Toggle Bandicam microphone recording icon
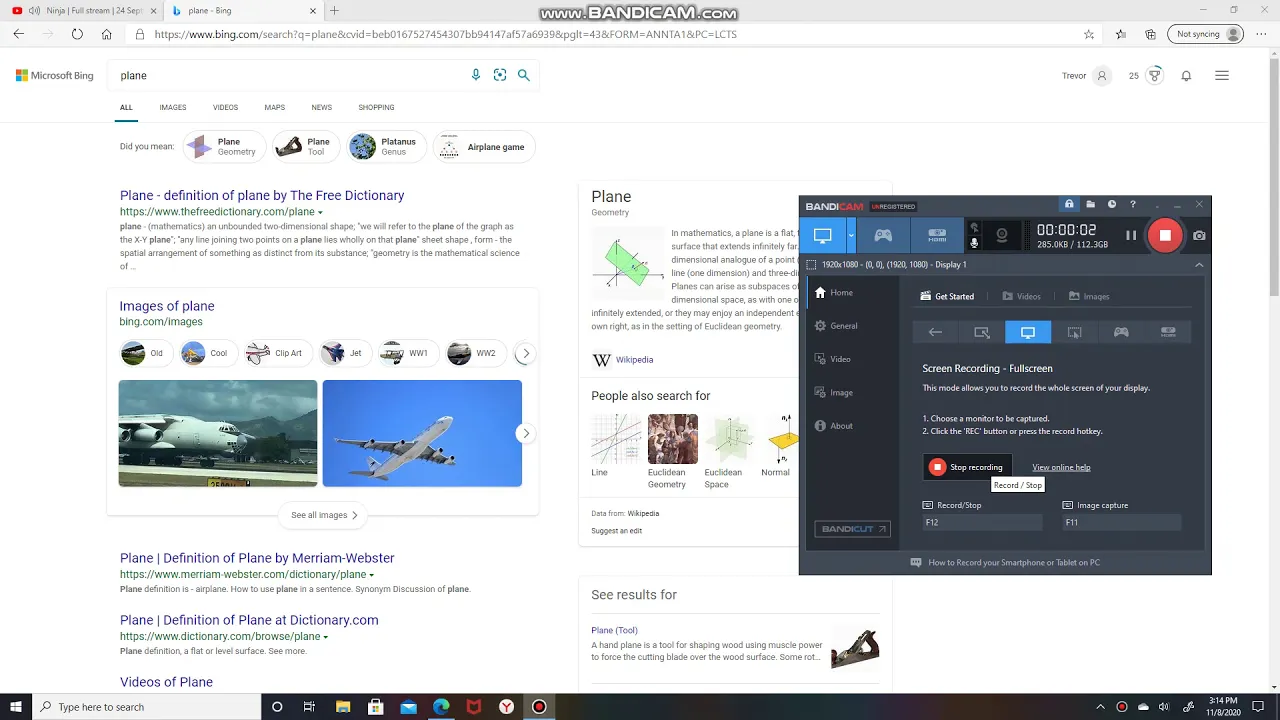 (x=974, y=243)
